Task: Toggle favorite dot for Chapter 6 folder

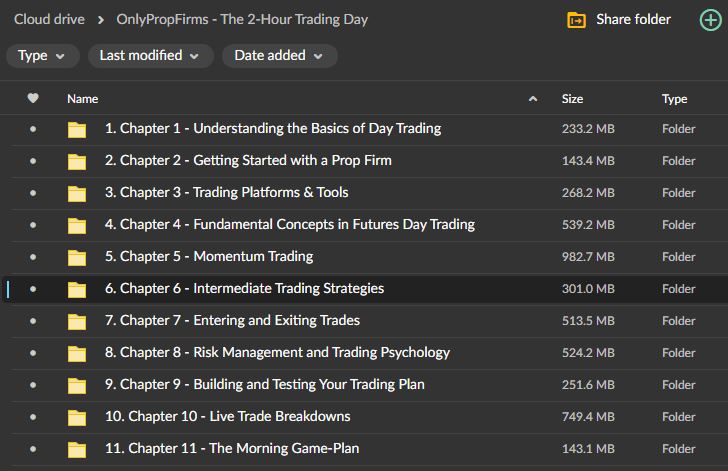Action: tap(33, 289)
